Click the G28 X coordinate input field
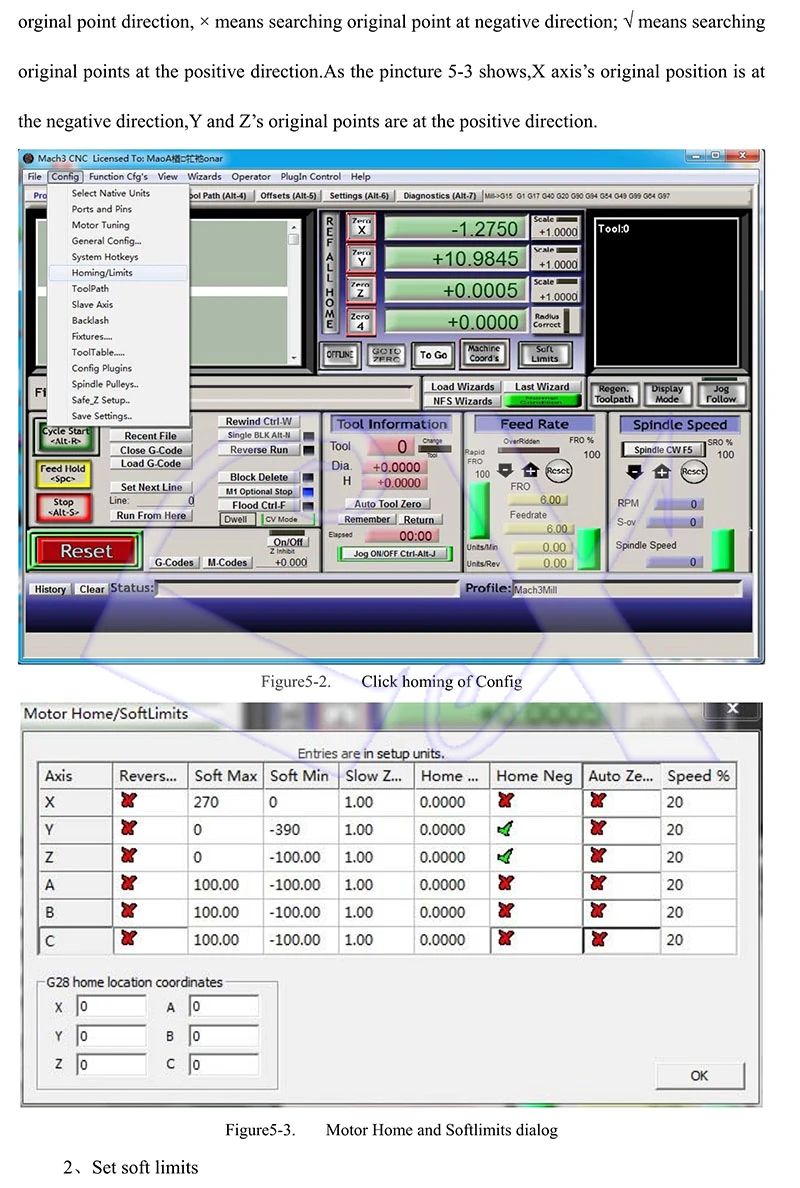The height and width of the screenshot is (1188, 800). coord(111,1006)
